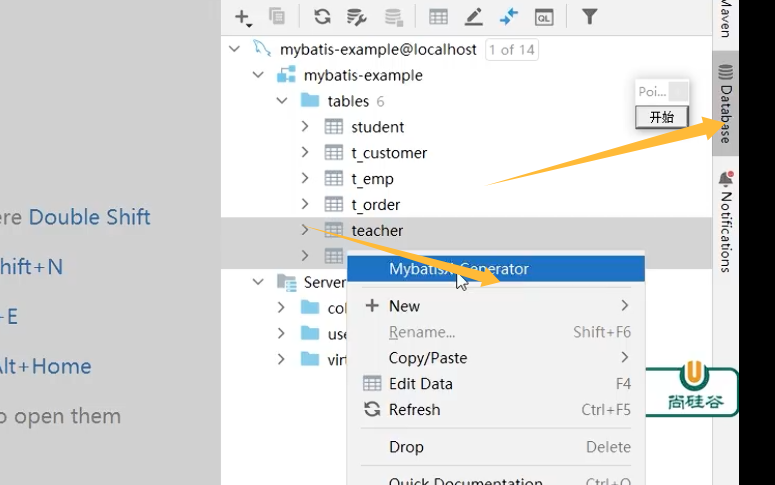
Task: Open the Notifications tool window tab
Action: pyautogui.click(x=726, y=221)
